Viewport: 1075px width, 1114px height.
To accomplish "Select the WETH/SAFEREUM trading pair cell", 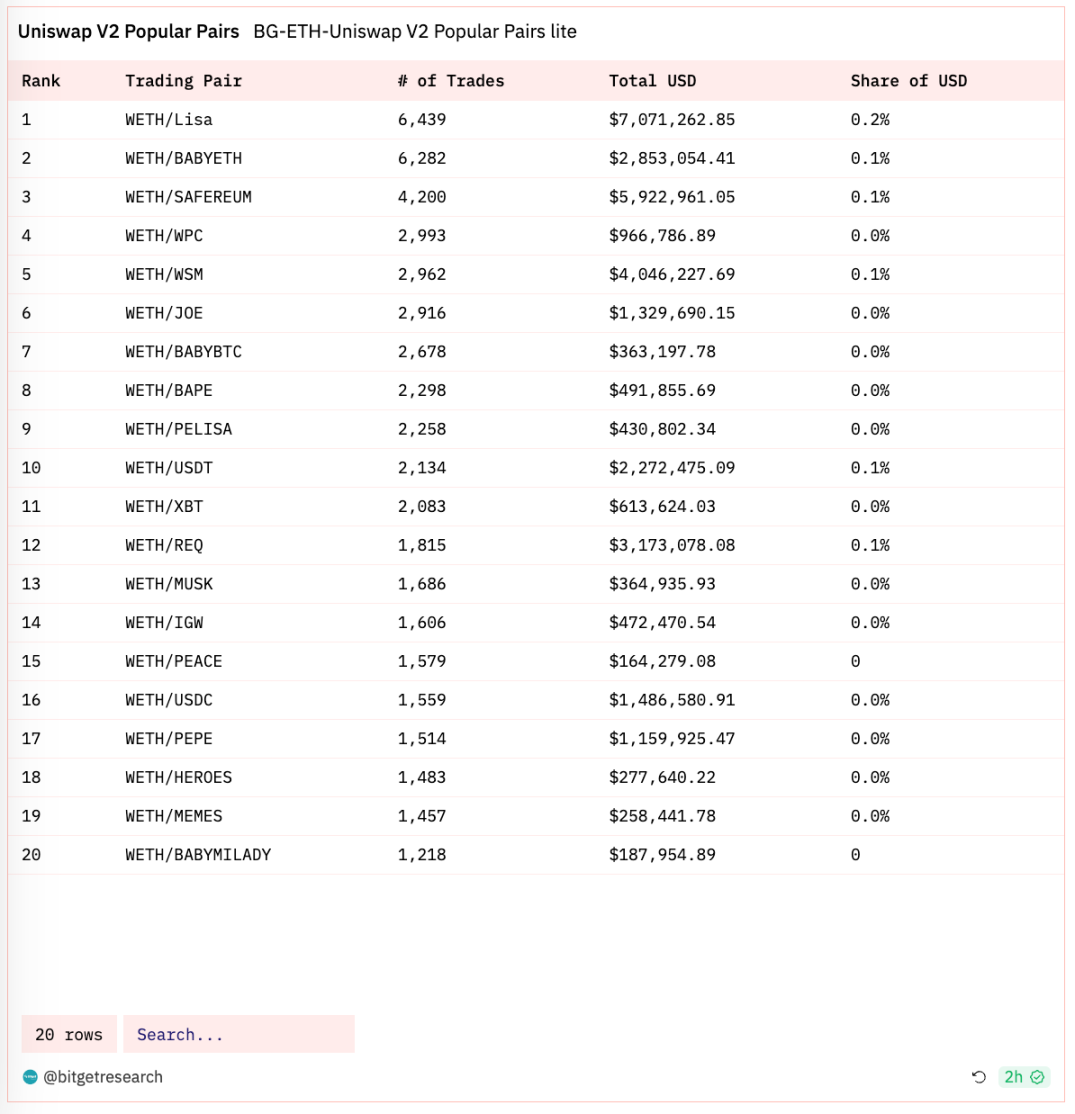I will coord(188,197).
